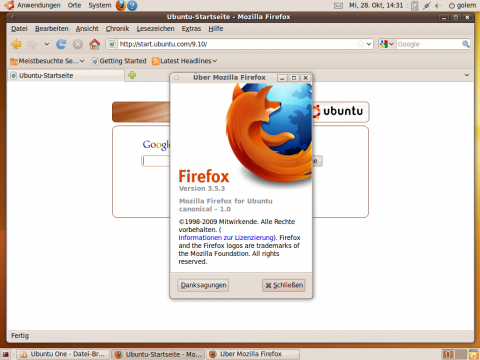Go to the home page icon

95,44
